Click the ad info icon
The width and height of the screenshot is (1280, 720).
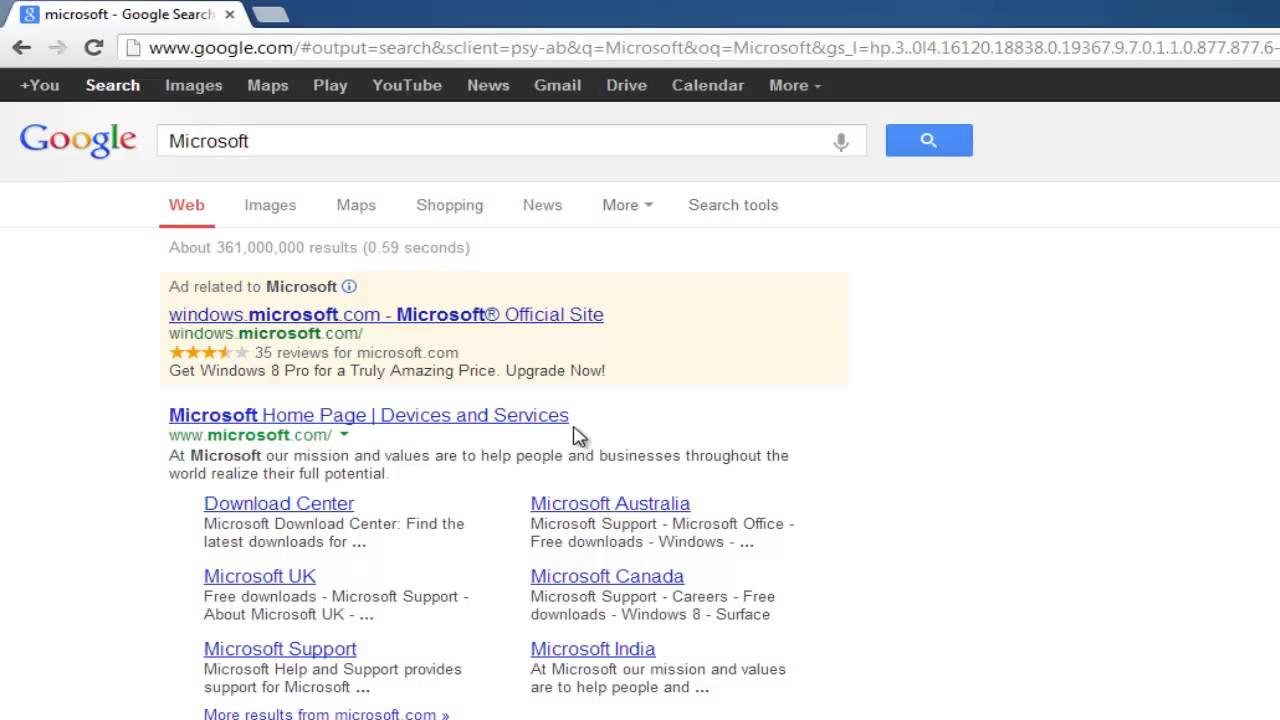(x=349, y=286)
